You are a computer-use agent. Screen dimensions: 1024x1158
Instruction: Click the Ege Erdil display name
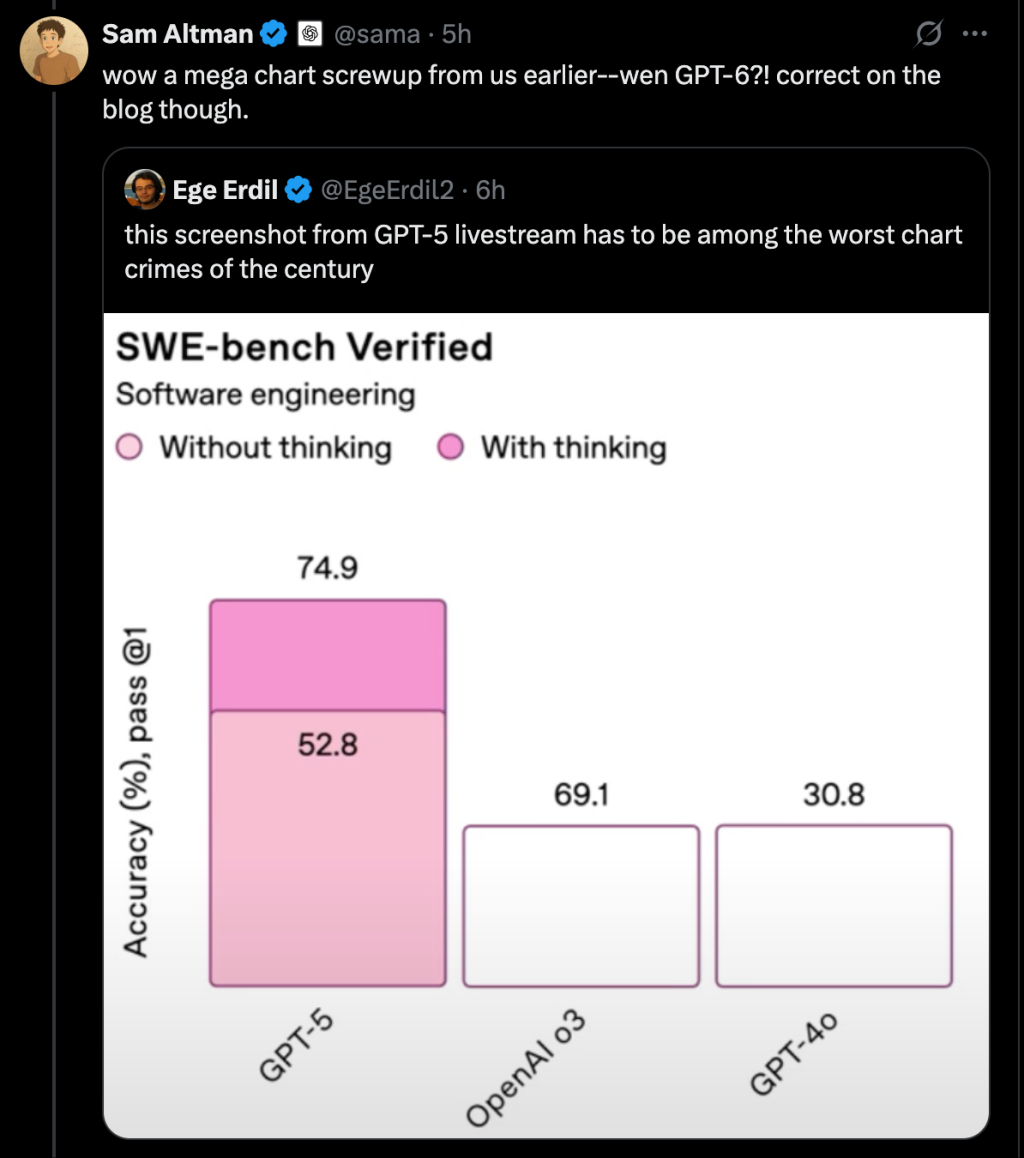(x=225, y=189)
